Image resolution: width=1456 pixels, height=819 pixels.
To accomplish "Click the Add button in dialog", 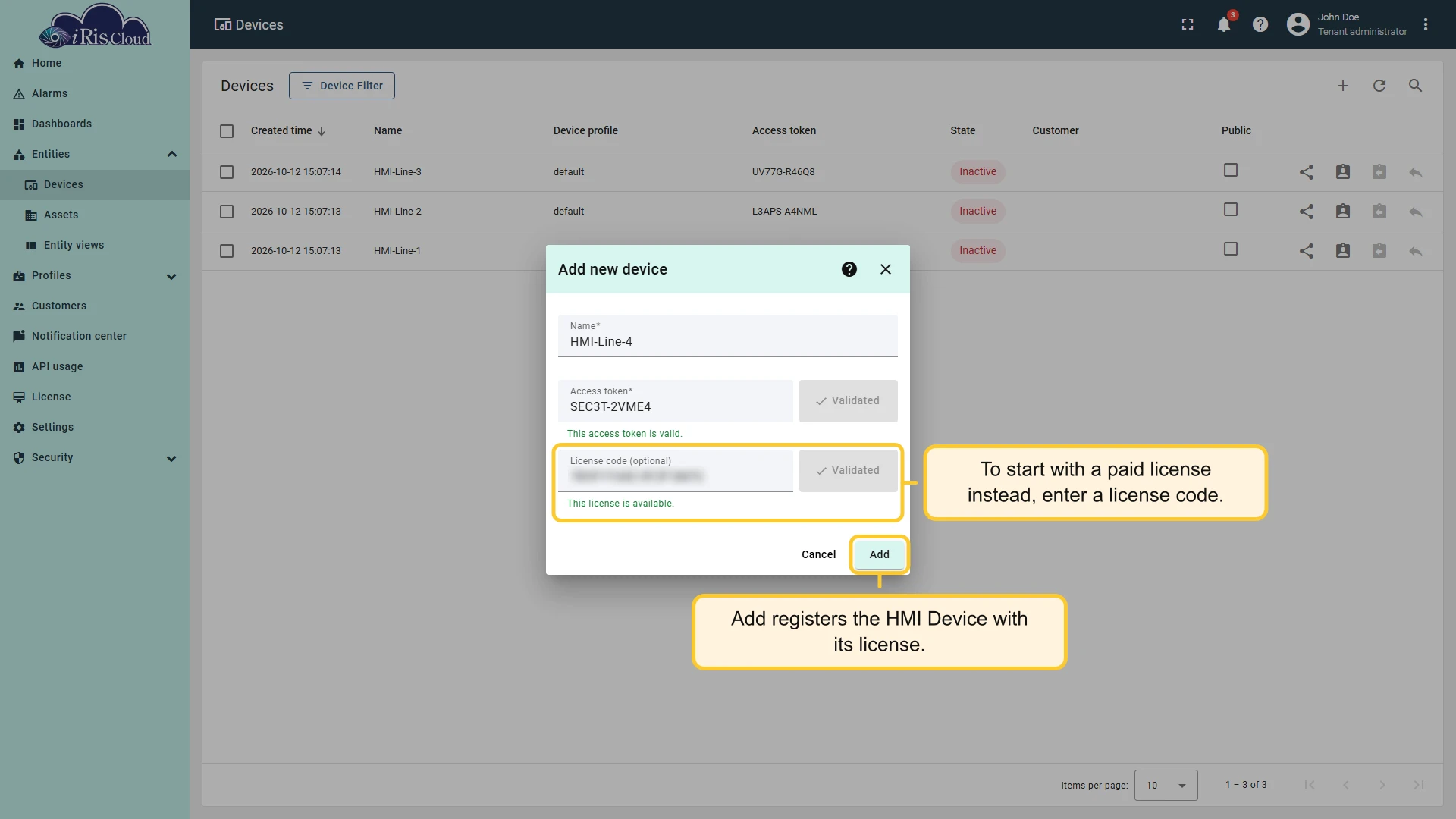I will tap(880, 554).
